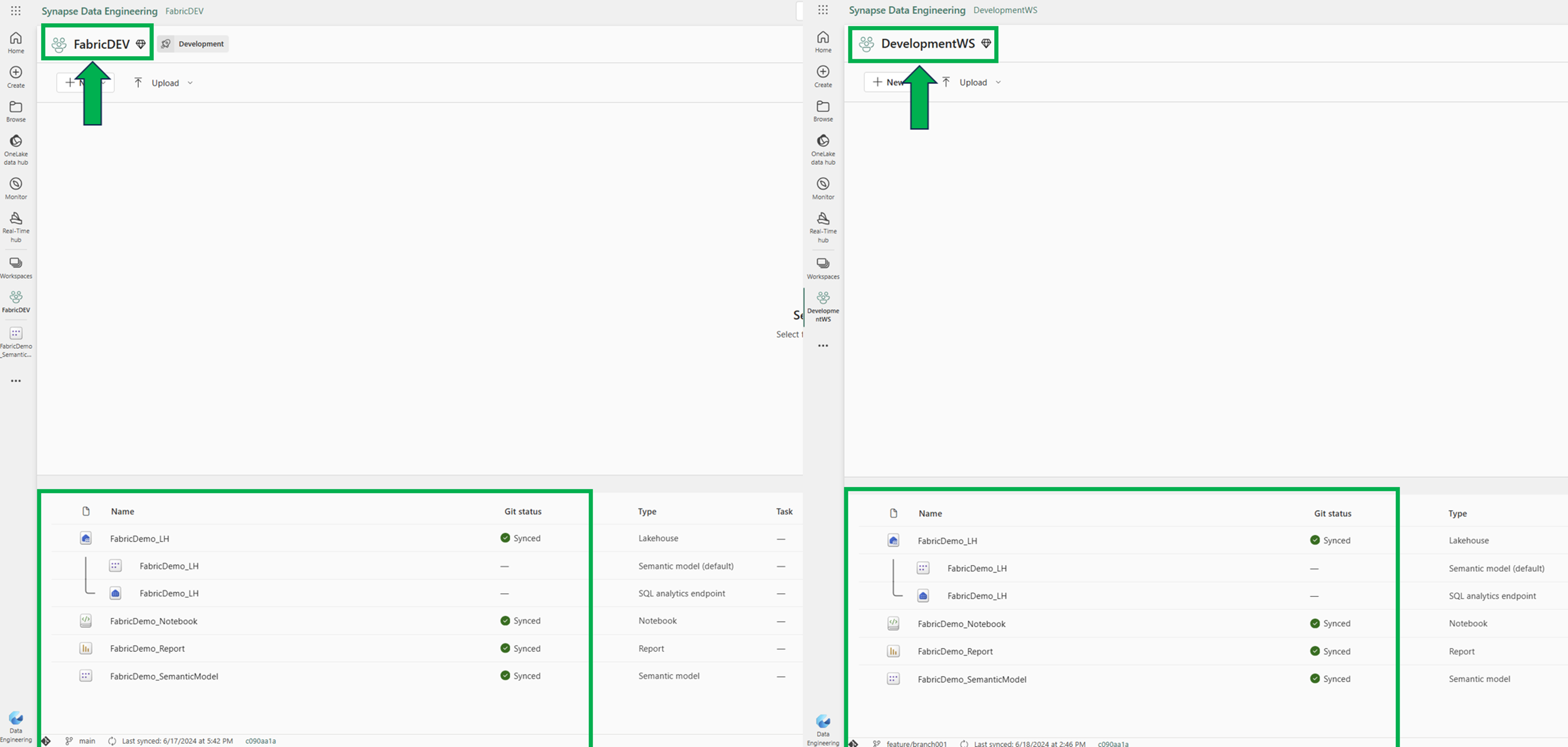Open FabricDemo_LH default semantic model in FabricDEV

pos(169,566)
